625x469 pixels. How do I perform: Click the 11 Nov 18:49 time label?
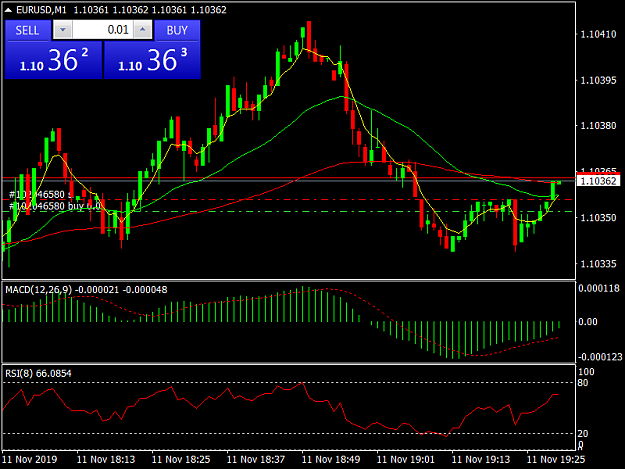pyautogui.click(x=331, y=459)
